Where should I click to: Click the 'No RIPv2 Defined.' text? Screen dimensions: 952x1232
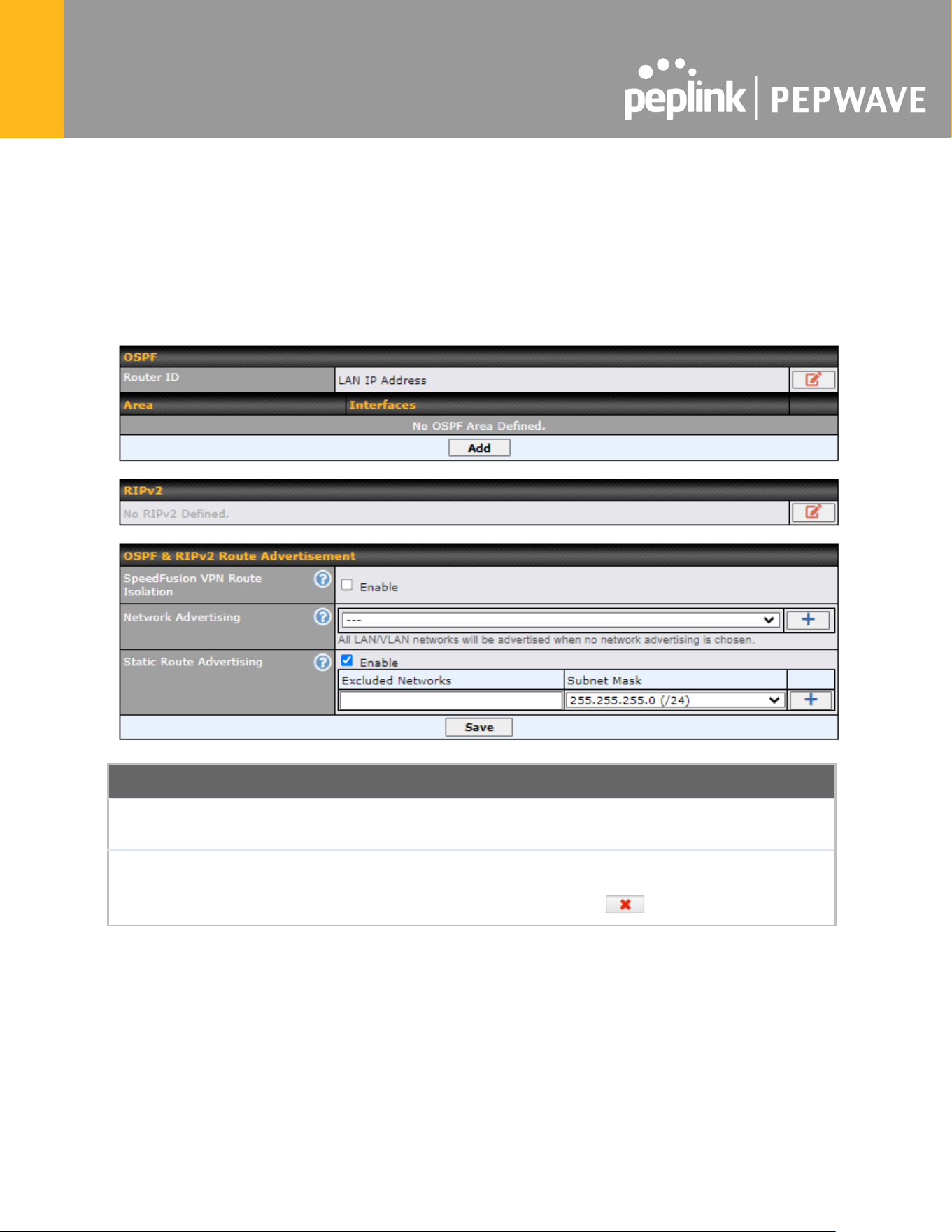176,514
